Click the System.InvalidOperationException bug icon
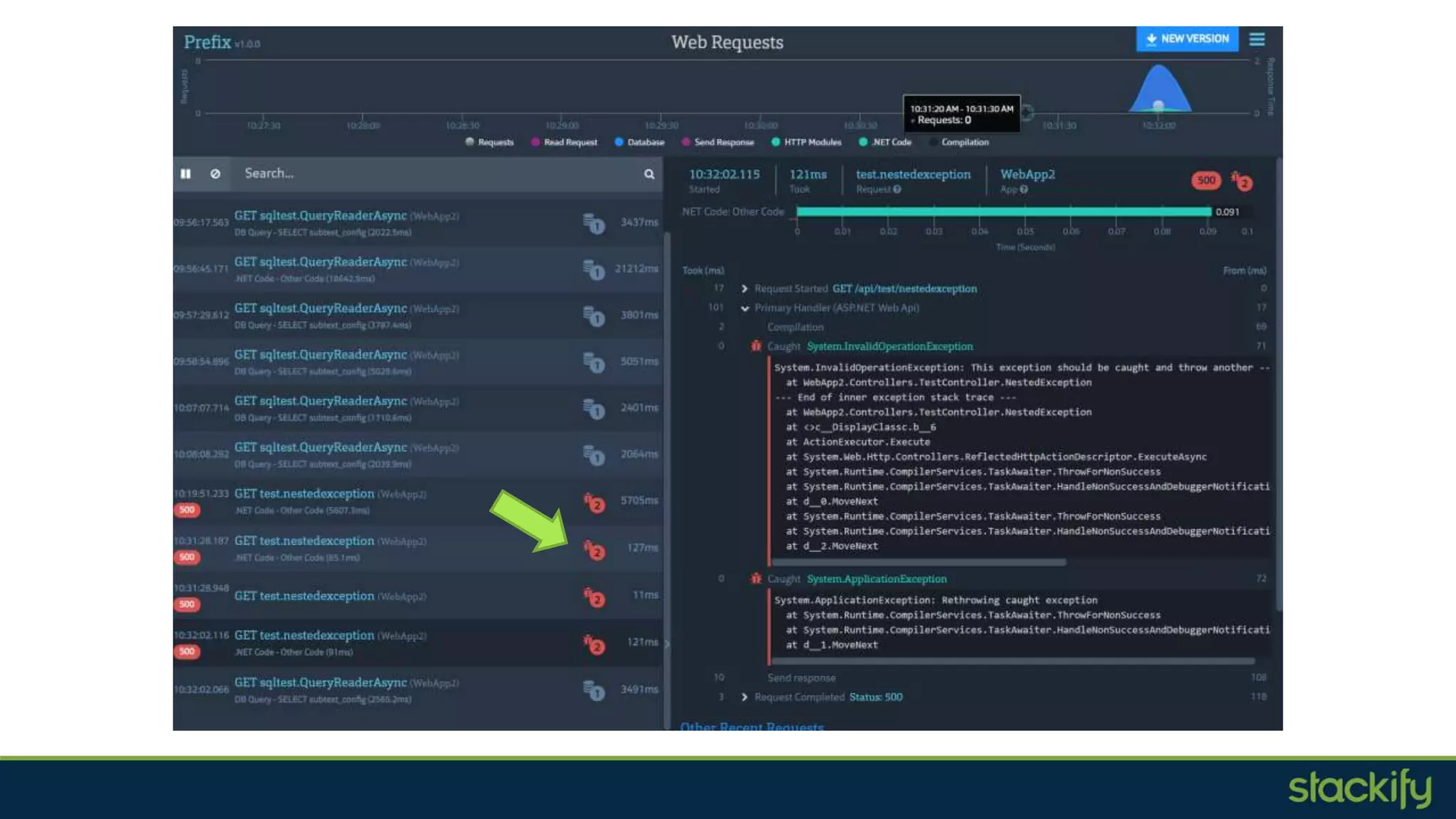The height and width of the screenshot is (819, 1456). 756,346
